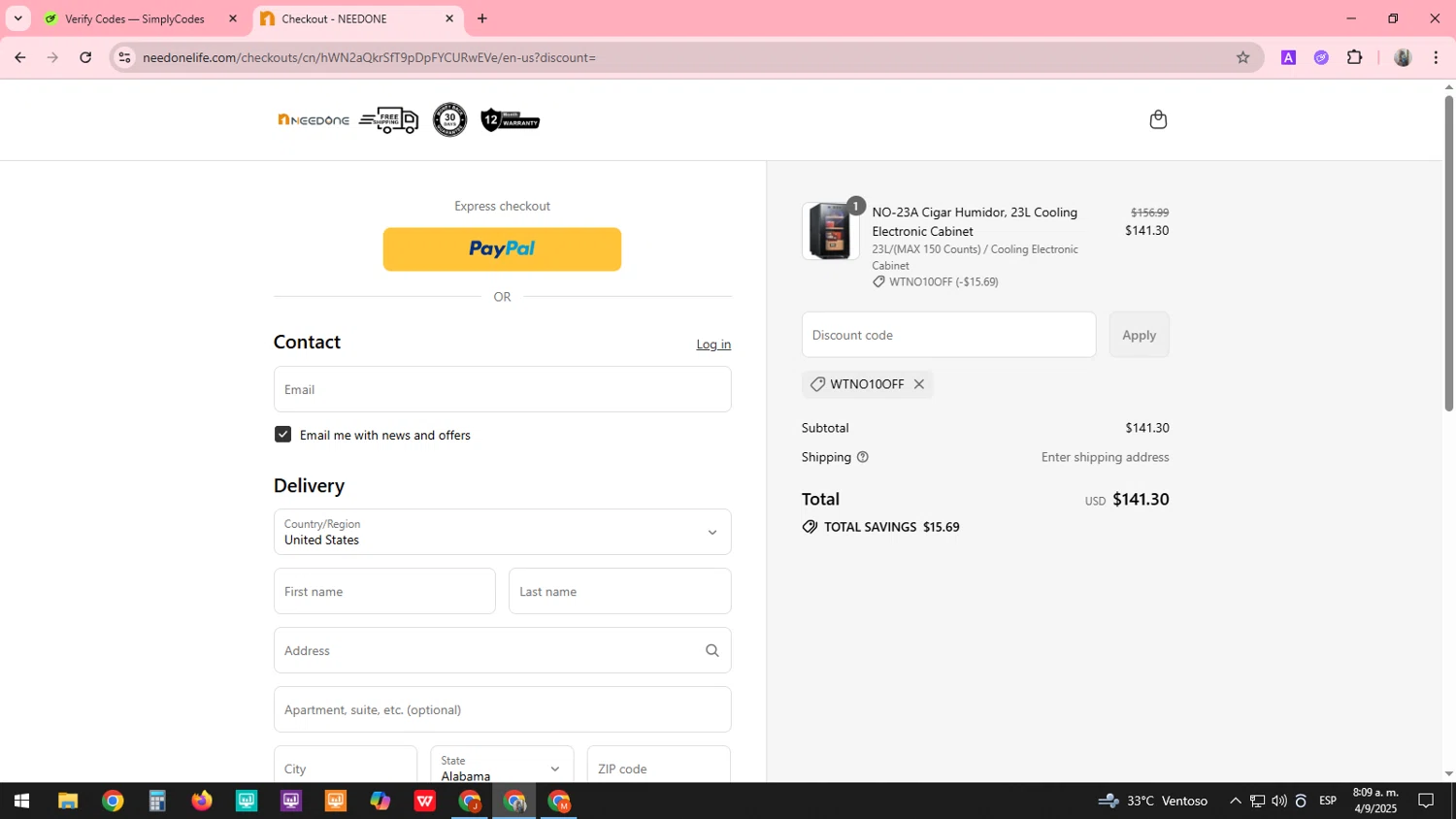Viewport: 1456px width, 819px height.
Task: Focus the First name field
Action: coord(384,591)
